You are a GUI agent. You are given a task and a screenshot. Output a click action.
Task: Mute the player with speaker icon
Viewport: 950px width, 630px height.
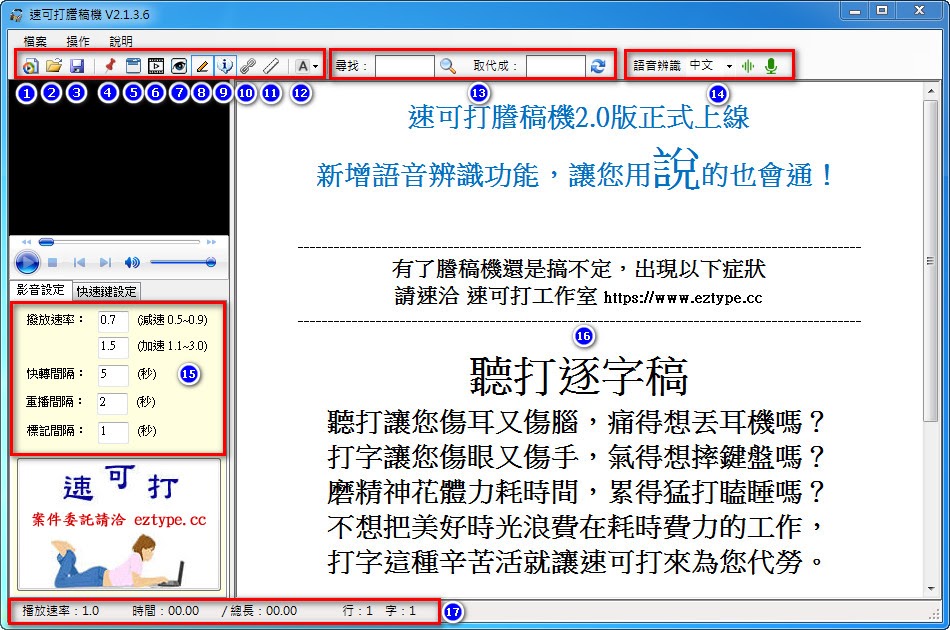(131, 262)
